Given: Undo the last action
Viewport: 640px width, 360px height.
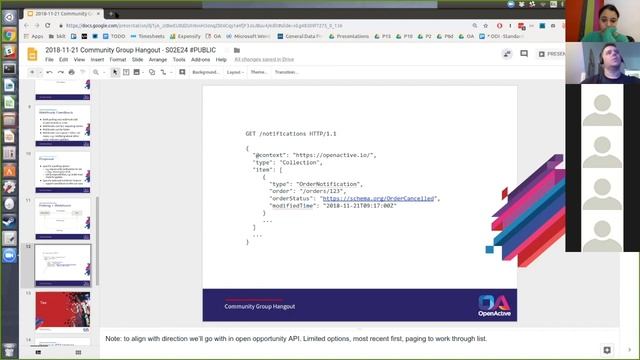Looking at the screenshot, I should coord(49,72).
